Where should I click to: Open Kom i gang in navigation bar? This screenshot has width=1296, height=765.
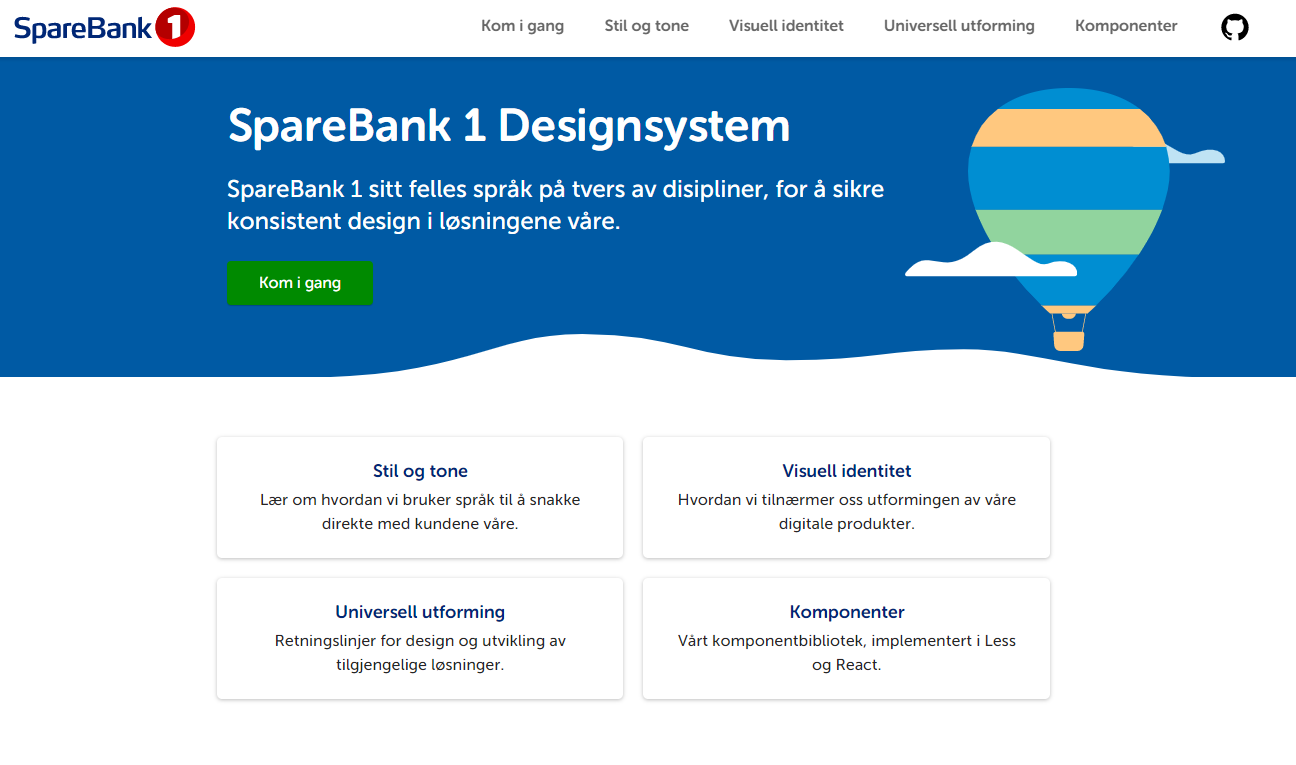point(522,26)
